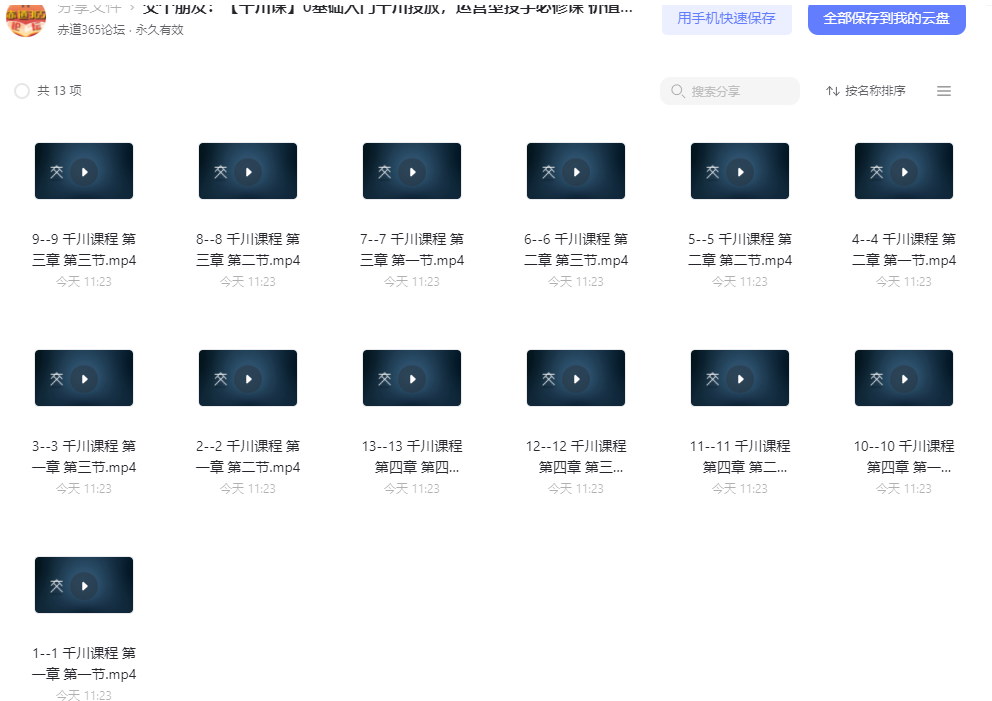
Task: Play the 9--9 千川课程 video thumbnail
Action: point(84,171)
